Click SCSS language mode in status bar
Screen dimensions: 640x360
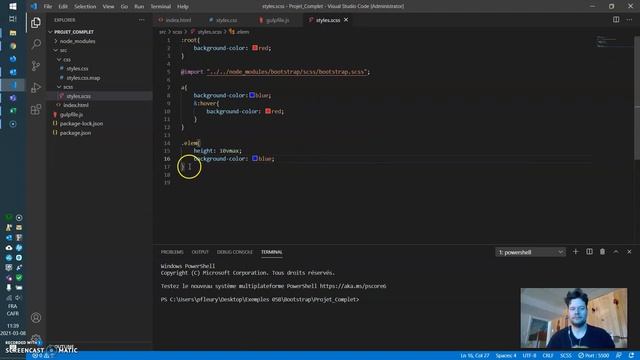565,356
